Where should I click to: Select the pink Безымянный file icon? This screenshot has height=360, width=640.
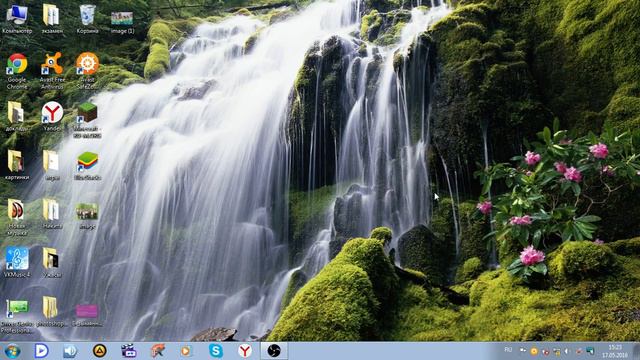87,315
